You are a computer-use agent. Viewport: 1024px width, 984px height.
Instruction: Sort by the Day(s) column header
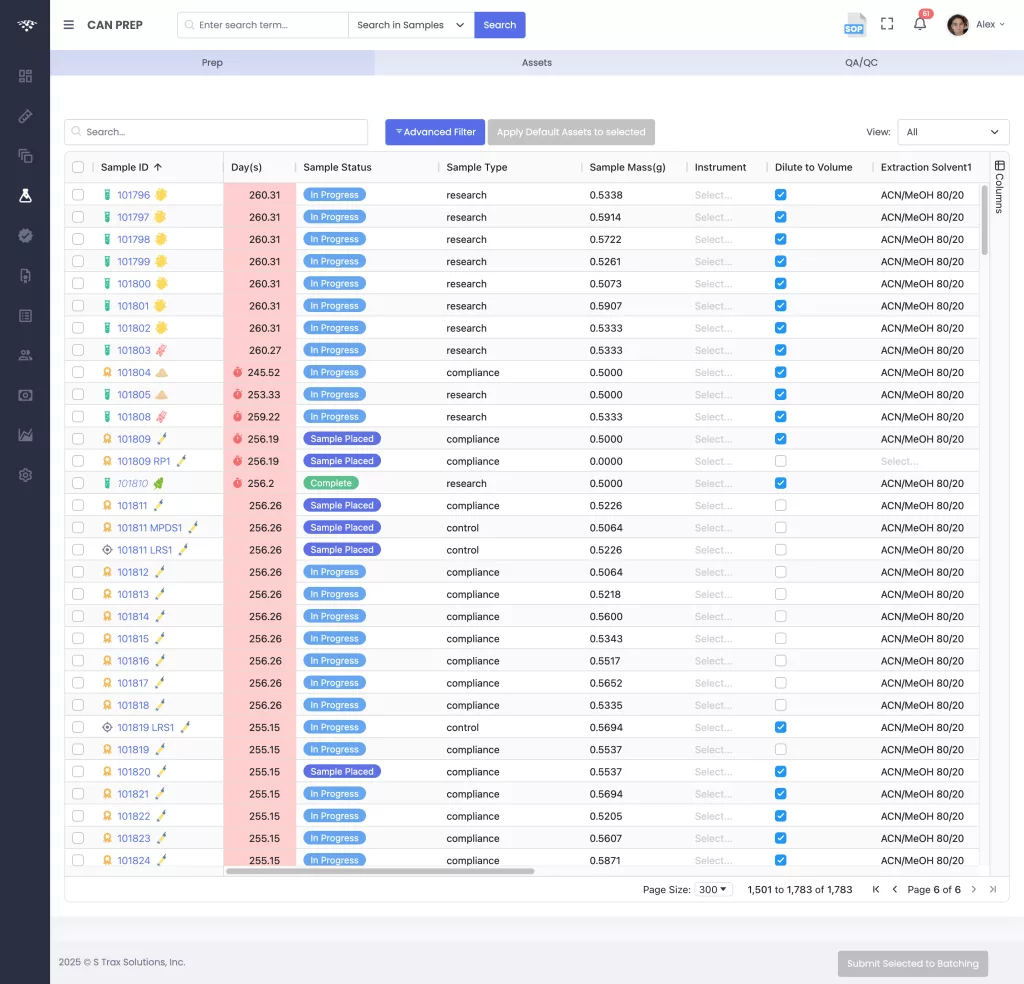[246, 167]
